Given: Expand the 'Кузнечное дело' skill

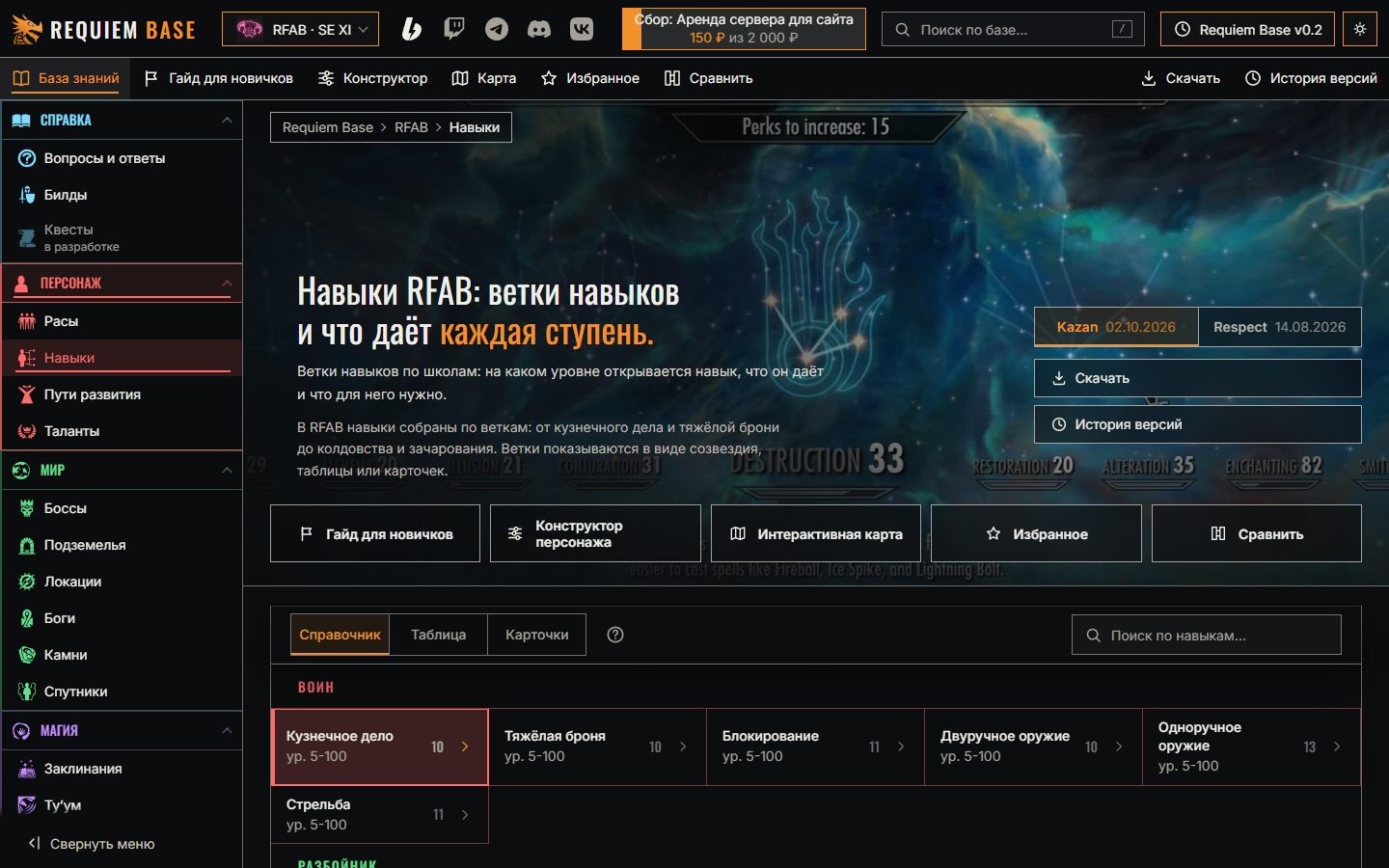Looking at the screenshot, I should click(380, 746).
